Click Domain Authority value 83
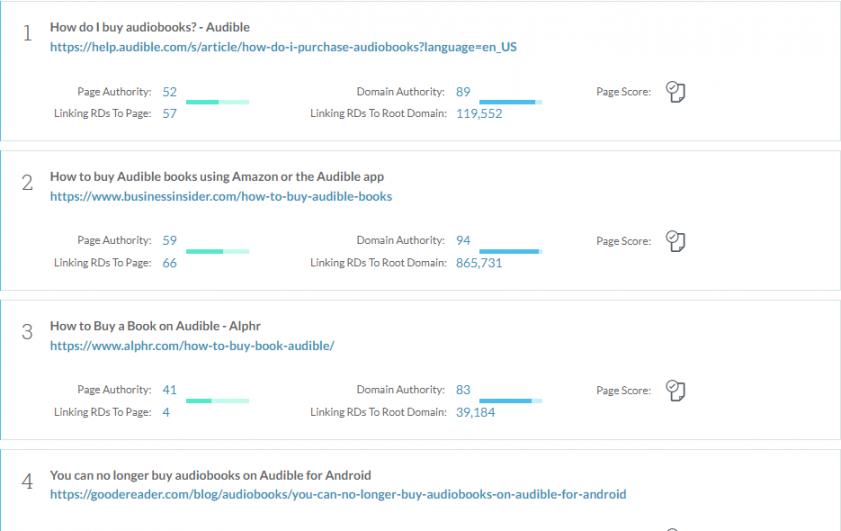841x531 pixels. coord(463,390)
